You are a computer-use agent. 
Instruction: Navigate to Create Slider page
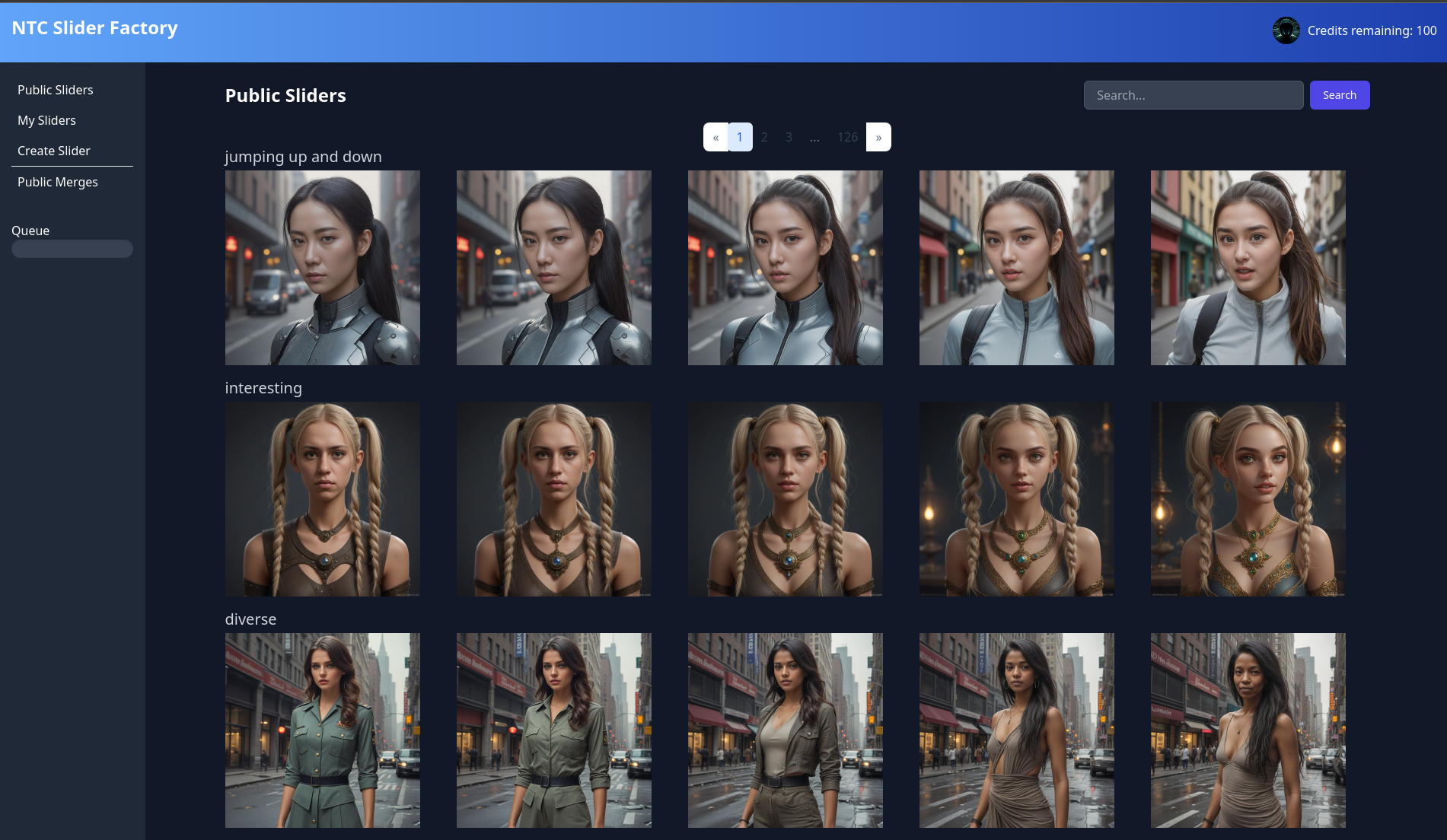(x=54, y=151)
